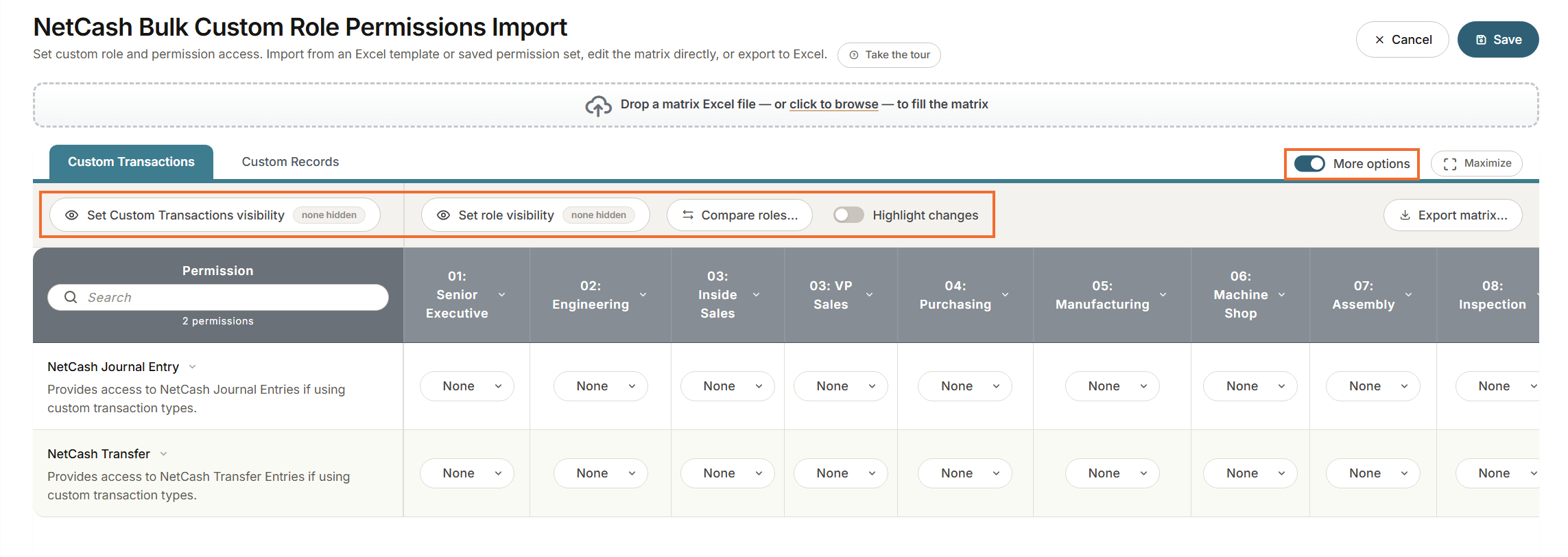Set NetCash Transfer level for Purchasing
The width and height of the screenshot is (1568, 557).
coord(965,473)
